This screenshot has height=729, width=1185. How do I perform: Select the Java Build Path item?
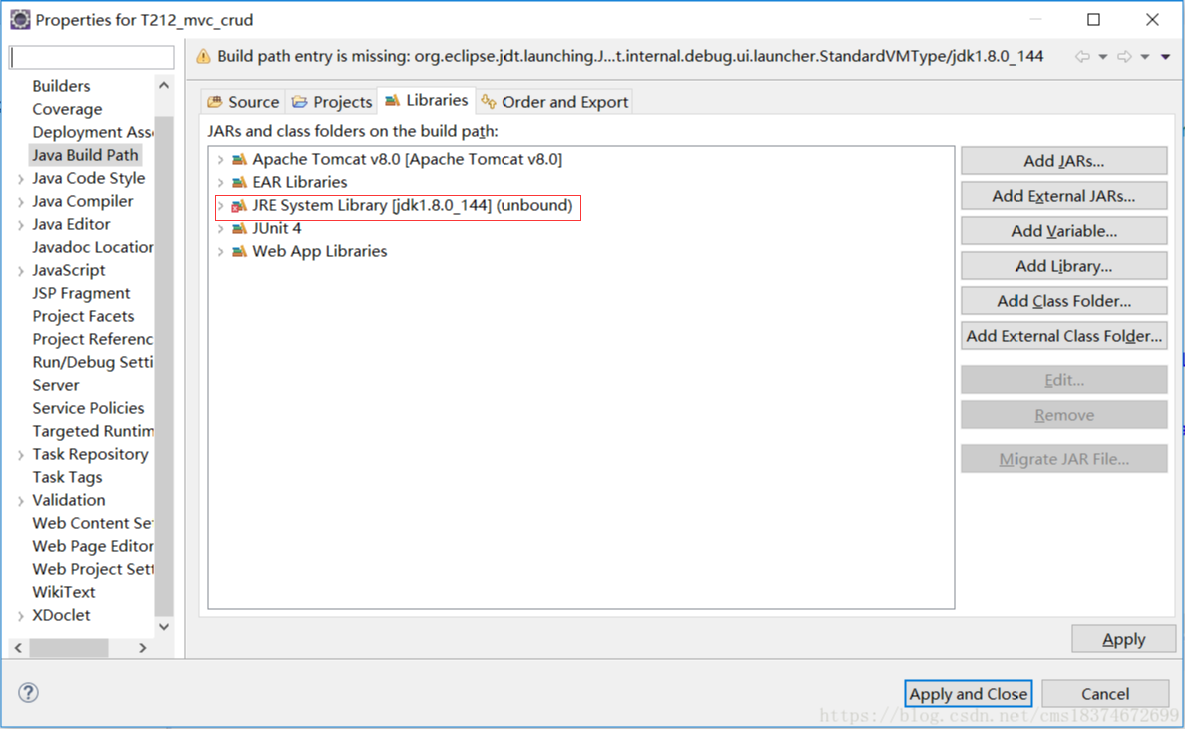(x=85, y=156)
